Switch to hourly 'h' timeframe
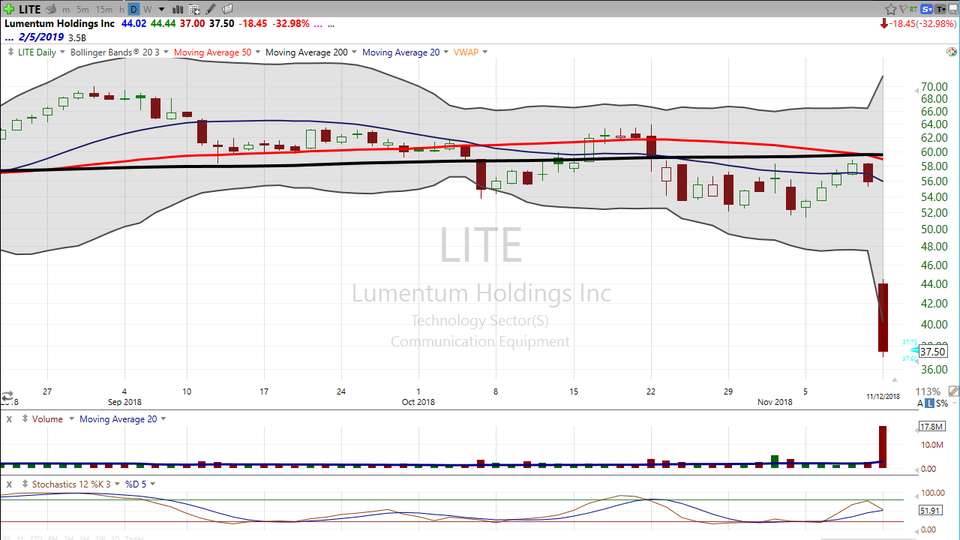The height and width of the screenshot is (540, 960). point(122,9)
